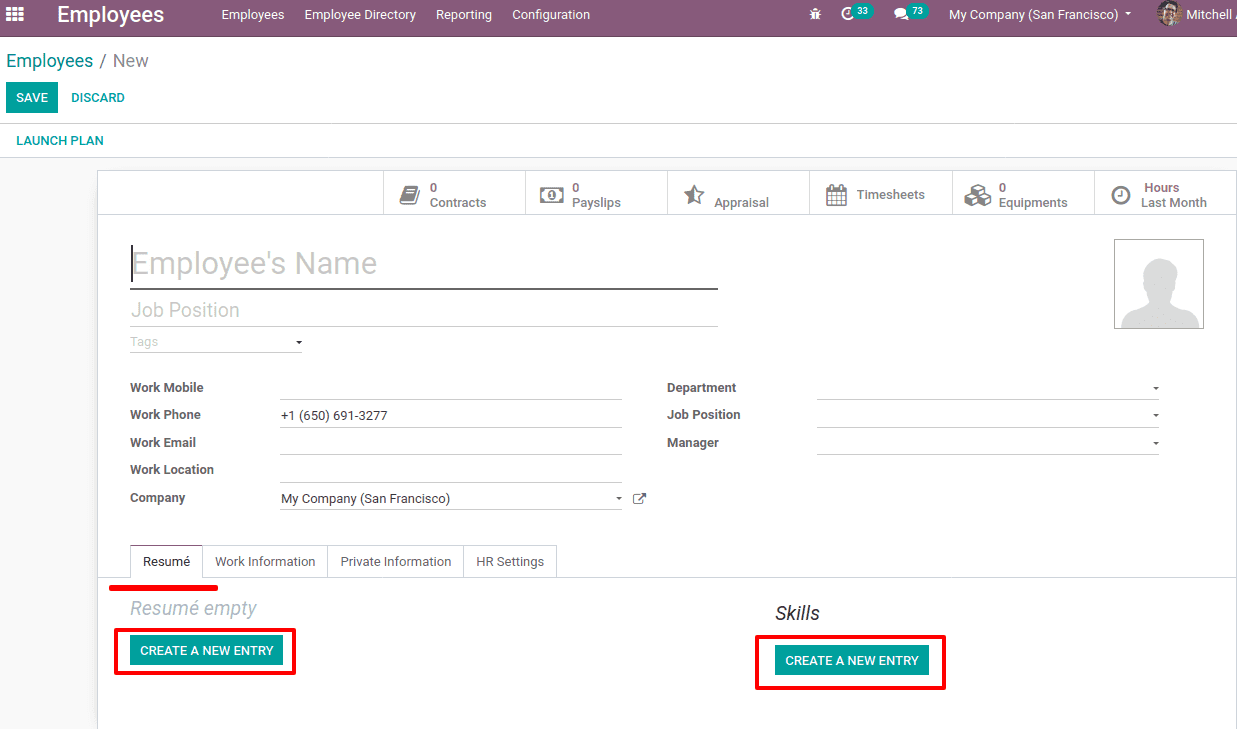Switch to the HR Settings tab
1237x729 pixels.
coord(510,561)
